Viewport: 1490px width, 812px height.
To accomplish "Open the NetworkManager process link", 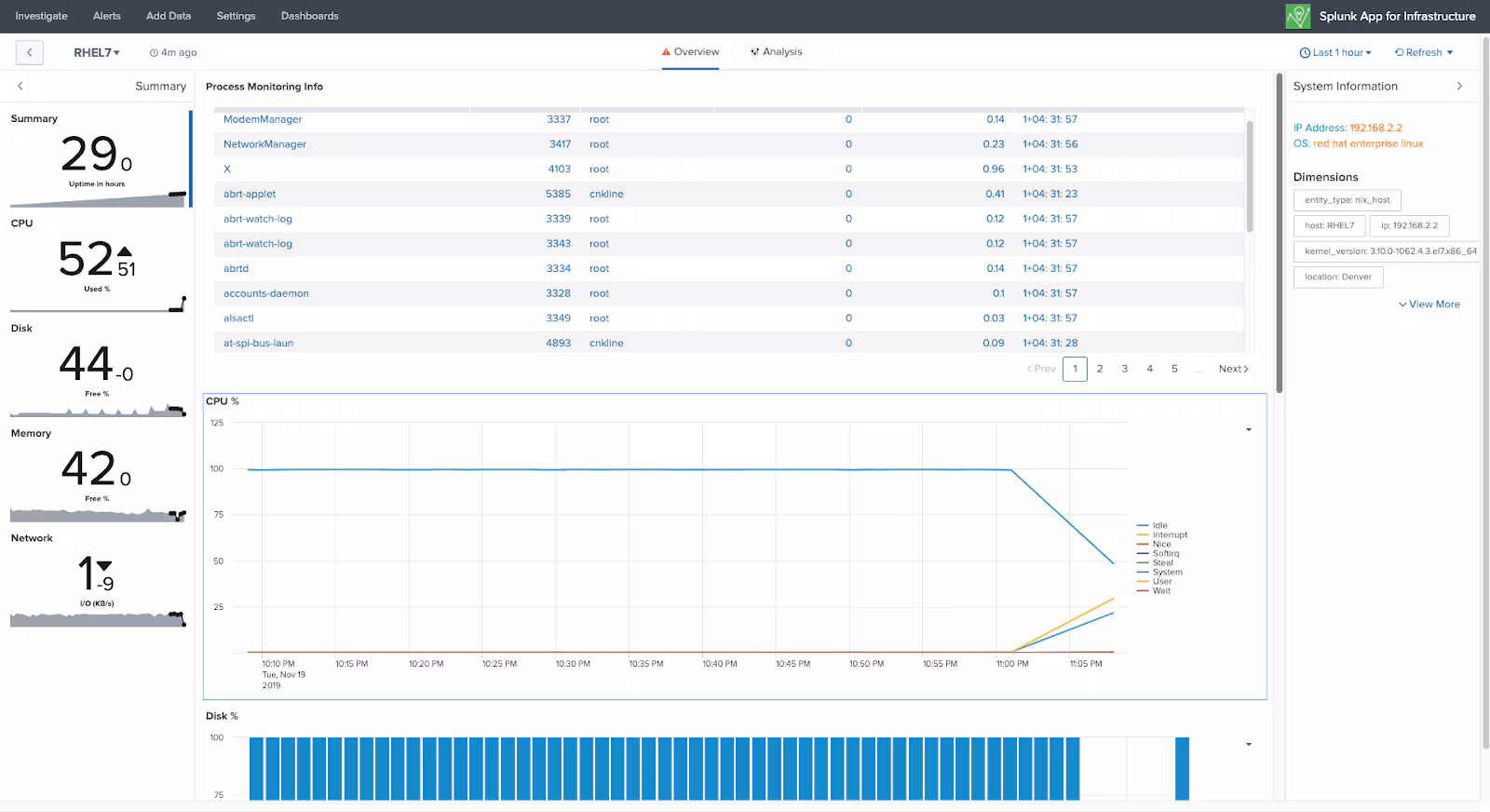I will [x=264, y=144].
